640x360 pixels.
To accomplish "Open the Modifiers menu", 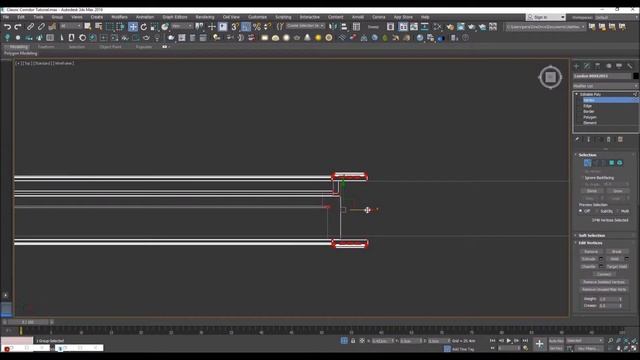I will (x=119, y=17).
